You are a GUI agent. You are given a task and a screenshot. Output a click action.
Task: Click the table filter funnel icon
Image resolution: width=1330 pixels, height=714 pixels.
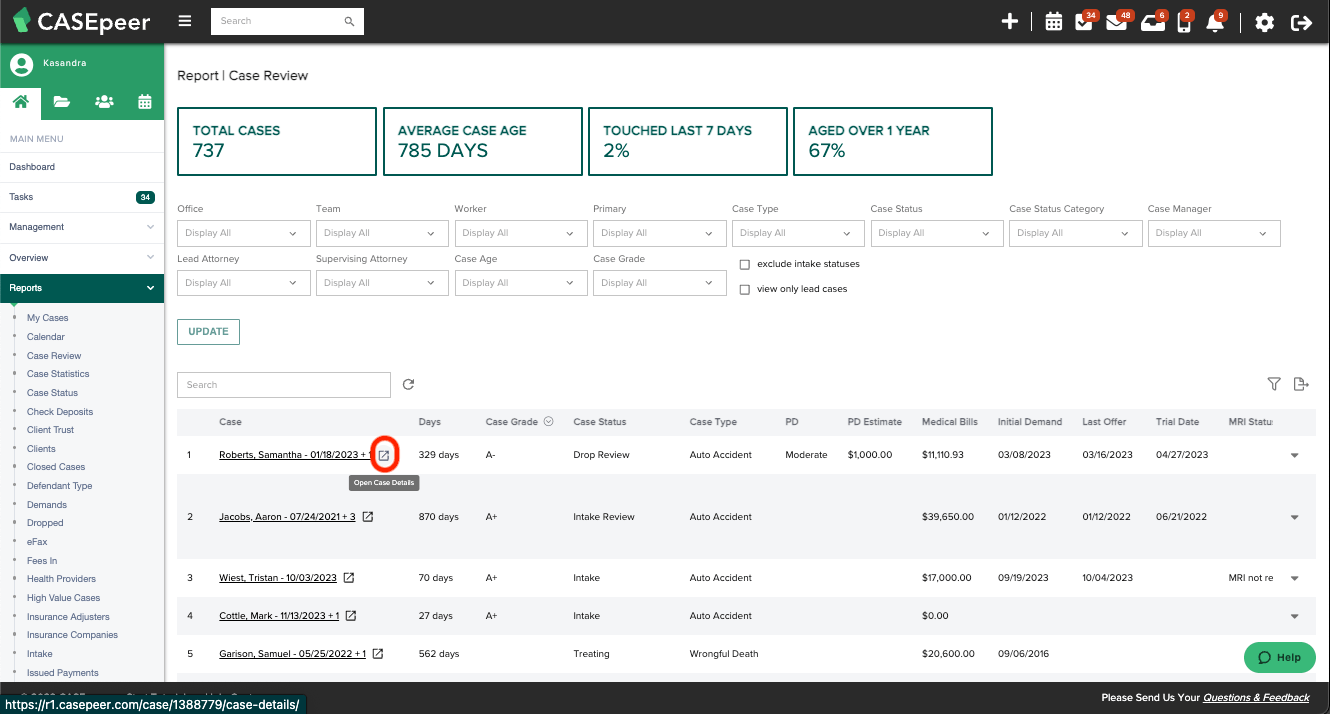tap(1274, 384)
